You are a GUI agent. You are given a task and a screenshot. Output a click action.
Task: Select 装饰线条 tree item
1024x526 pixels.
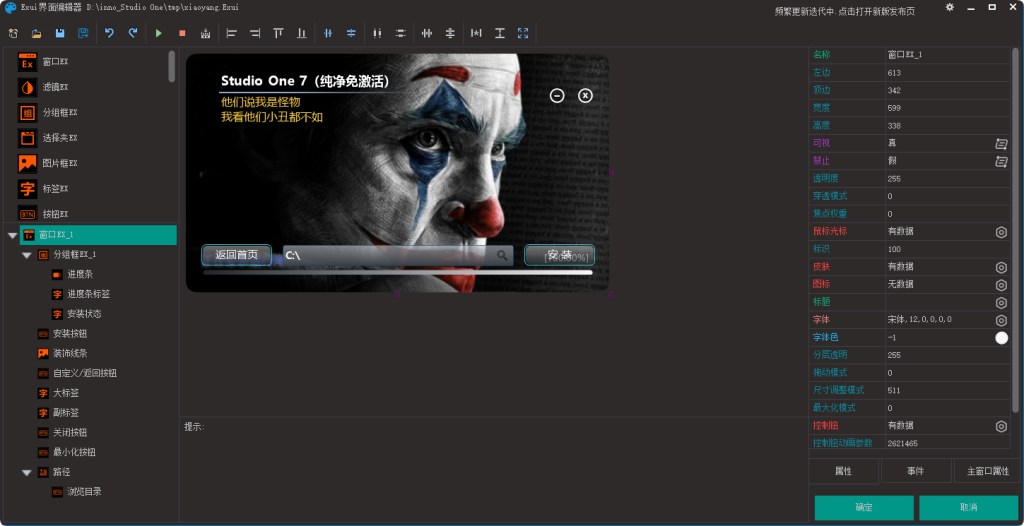(x=62, y=353)
